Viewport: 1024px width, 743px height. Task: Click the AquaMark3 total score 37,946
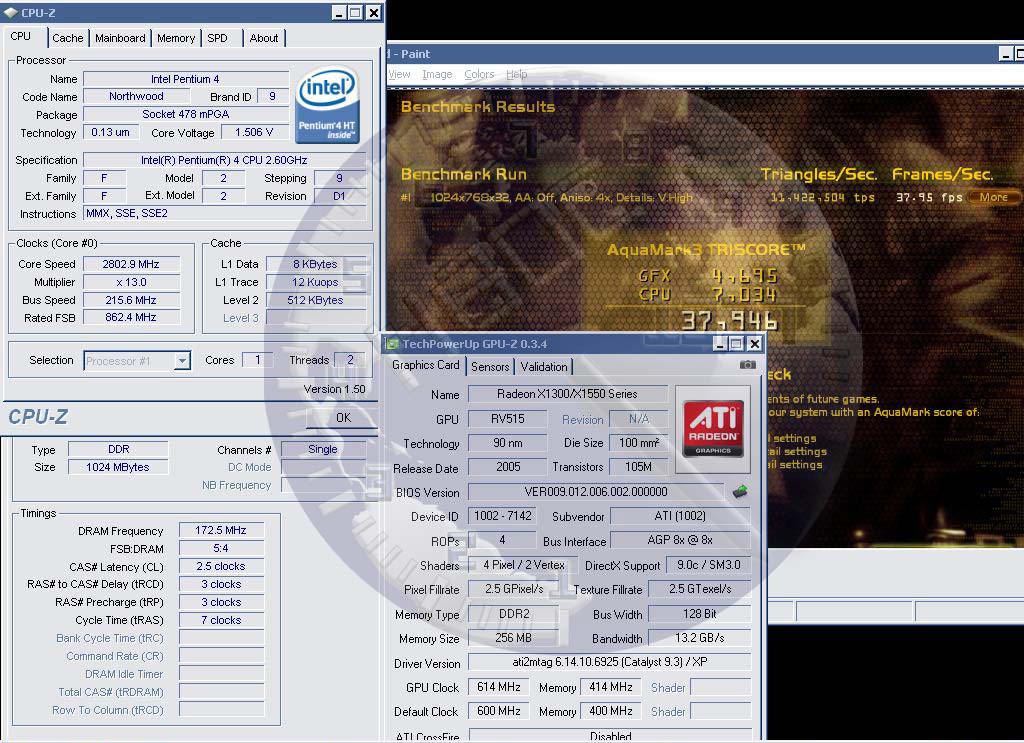point(729,321)
